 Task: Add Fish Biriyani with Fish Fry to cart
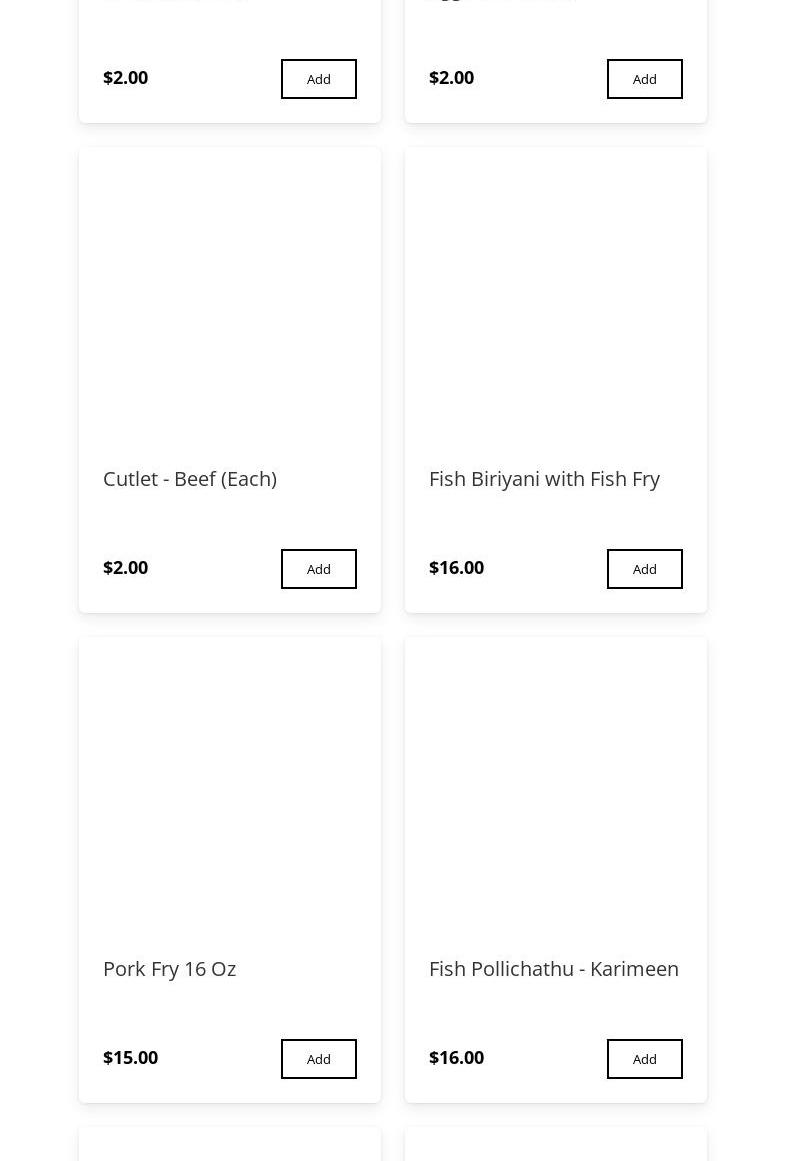(x=644, y=569)
